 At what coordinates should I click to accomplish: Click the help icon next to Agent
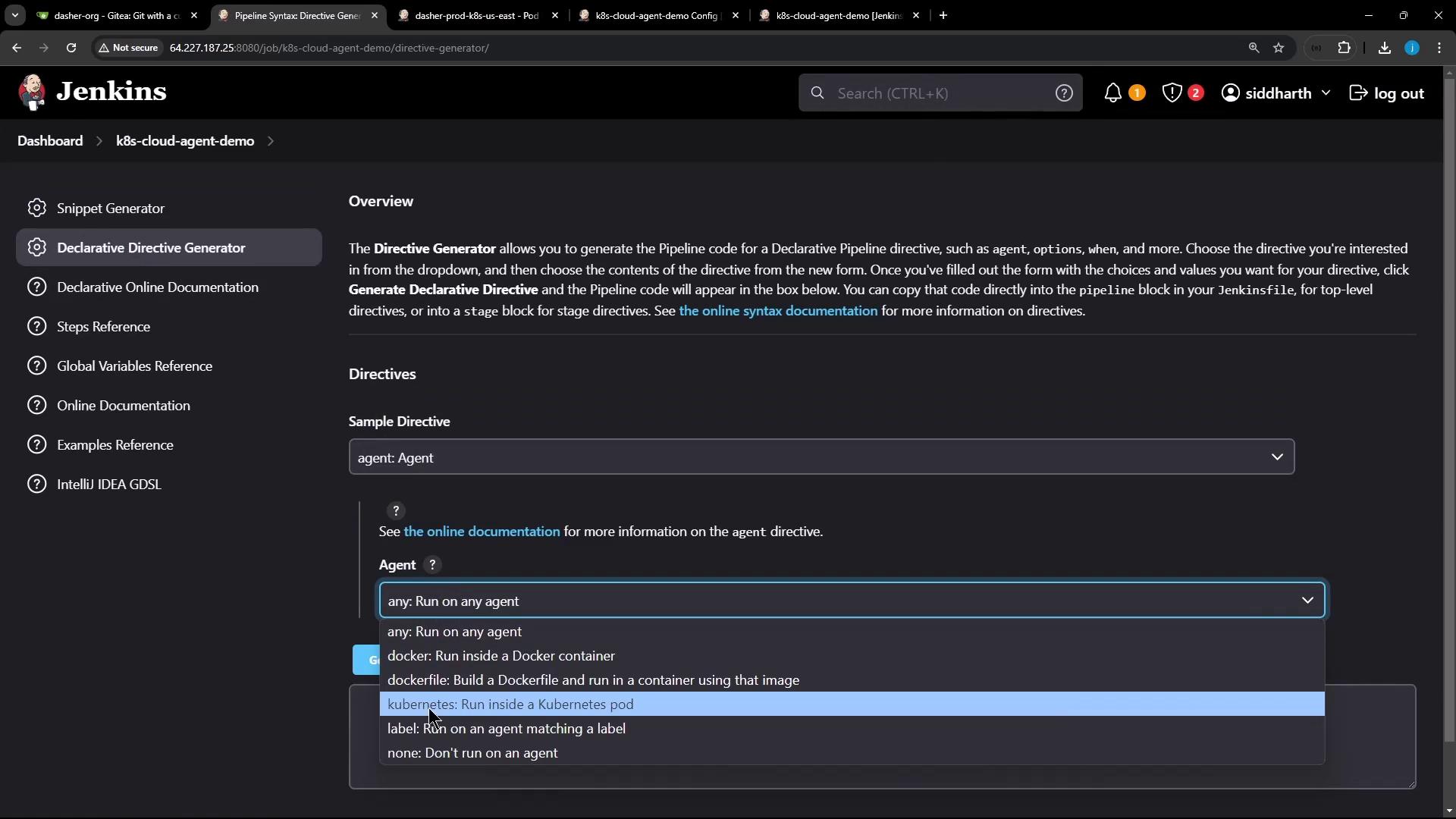click(x=432, y=565)
